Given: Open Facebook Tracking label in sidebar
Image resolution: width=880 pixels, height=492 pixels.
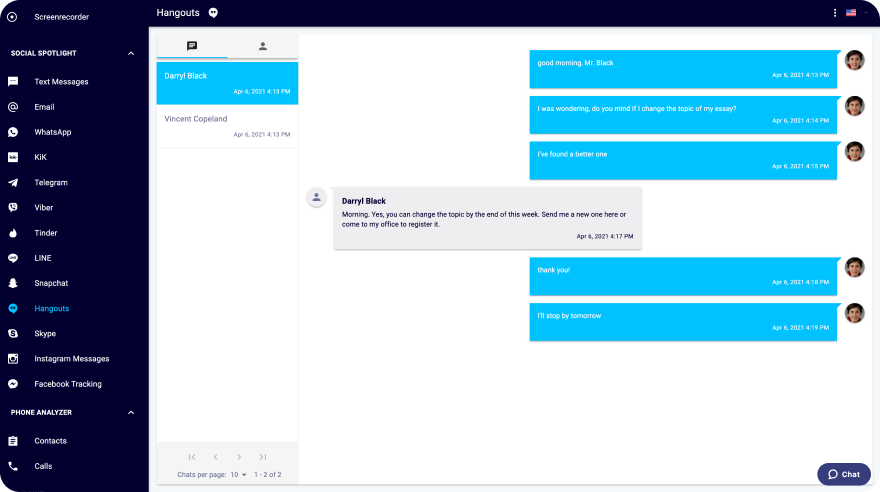Looking at the screenshot, I should pos(68,384).
